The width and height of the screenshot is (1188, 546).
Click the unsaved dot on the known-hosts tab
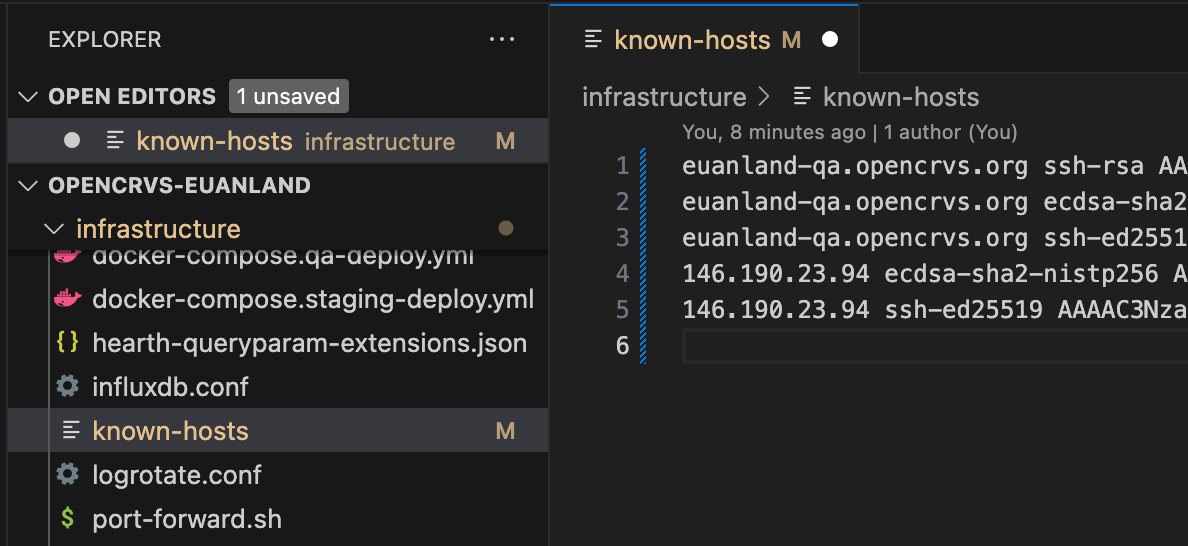(829, 40)
